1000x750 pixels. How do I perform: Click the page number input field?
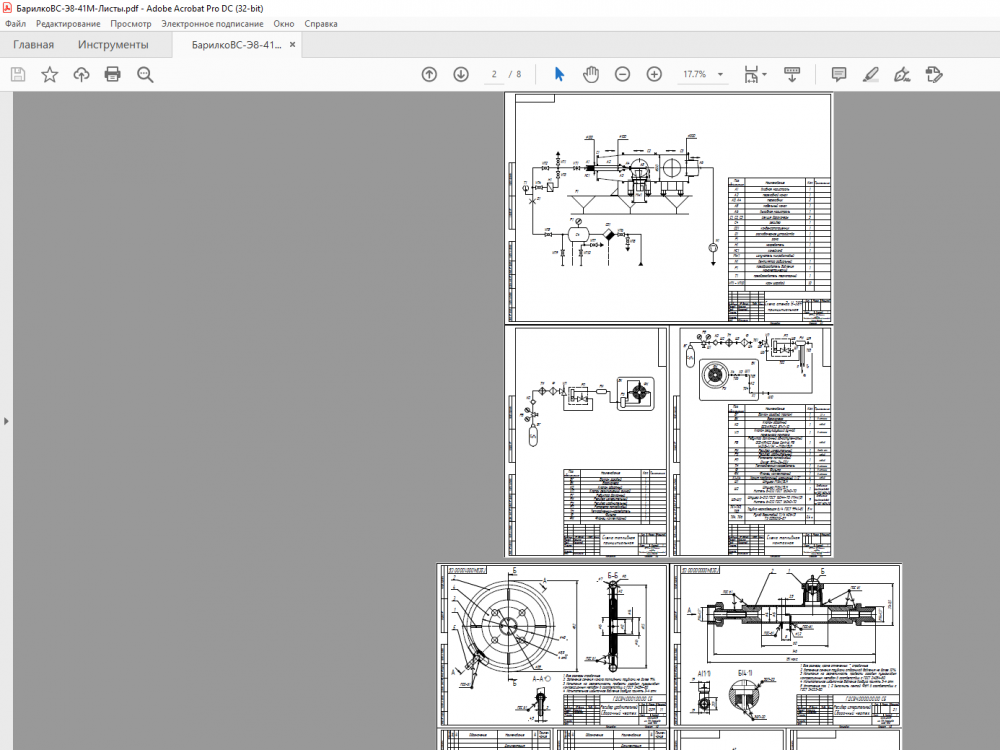494,74
